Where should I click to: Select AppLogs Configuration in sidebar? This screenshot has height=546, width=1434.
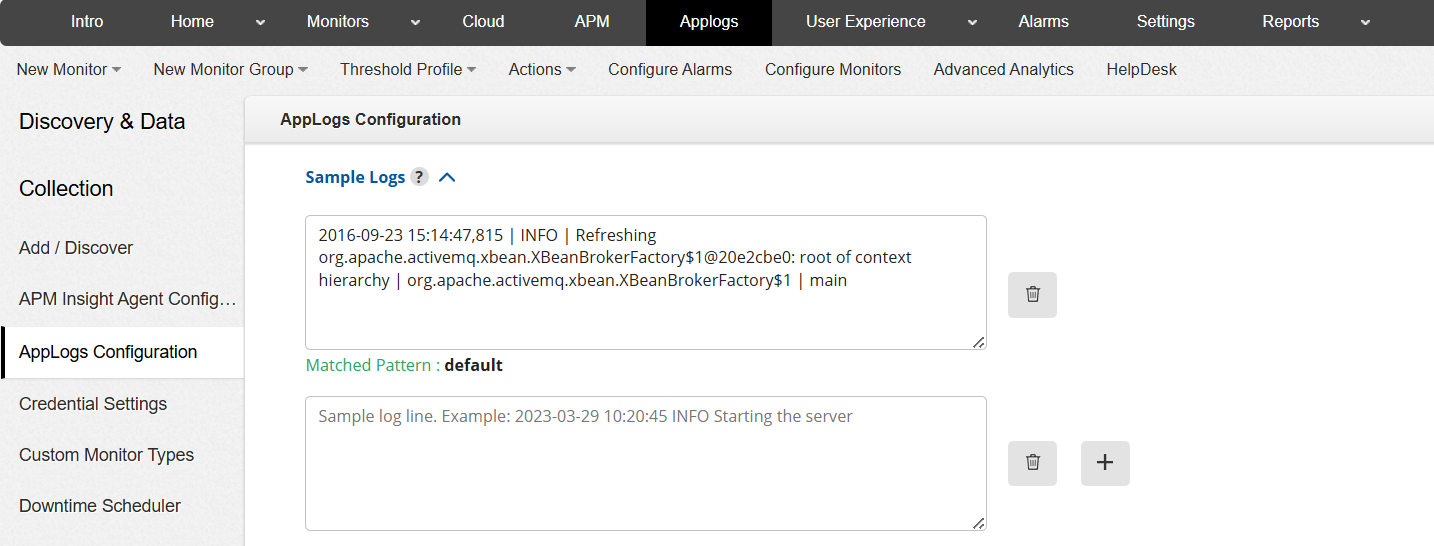[122, 352]
